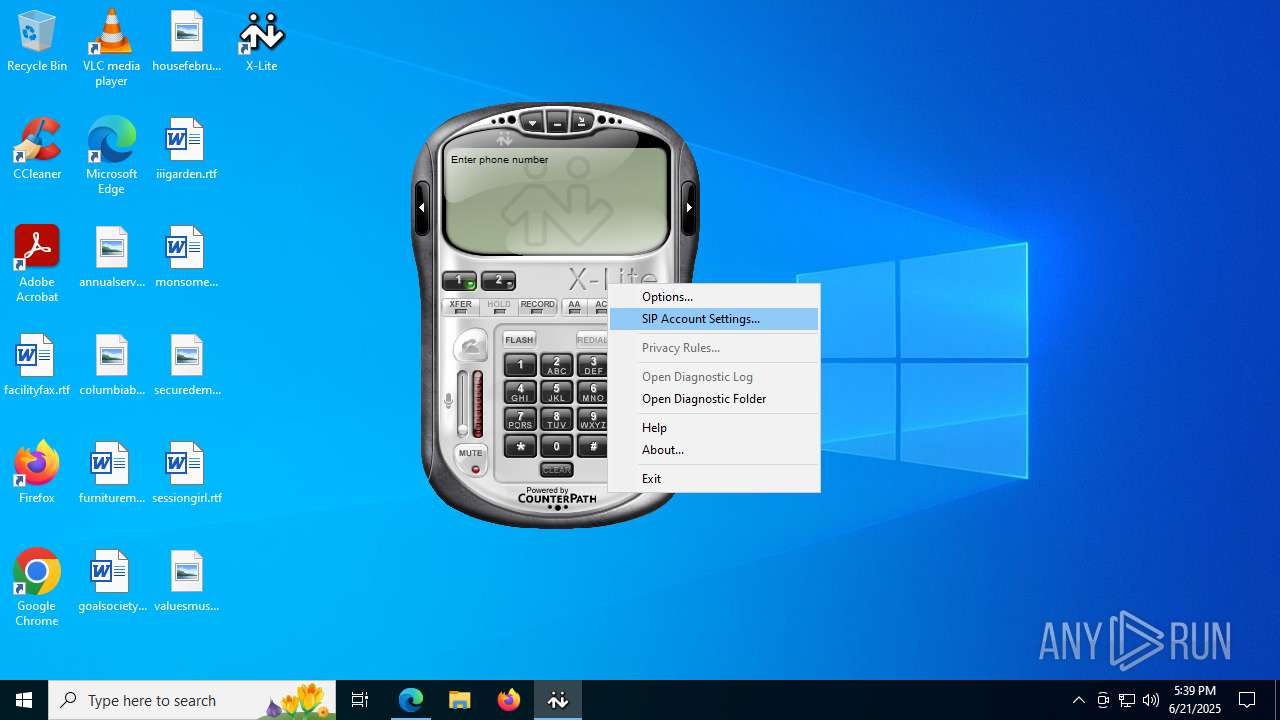Dial keypad digit 2 ABC
Viewport: 1280px width, 720px height.
tap(557, 366)
